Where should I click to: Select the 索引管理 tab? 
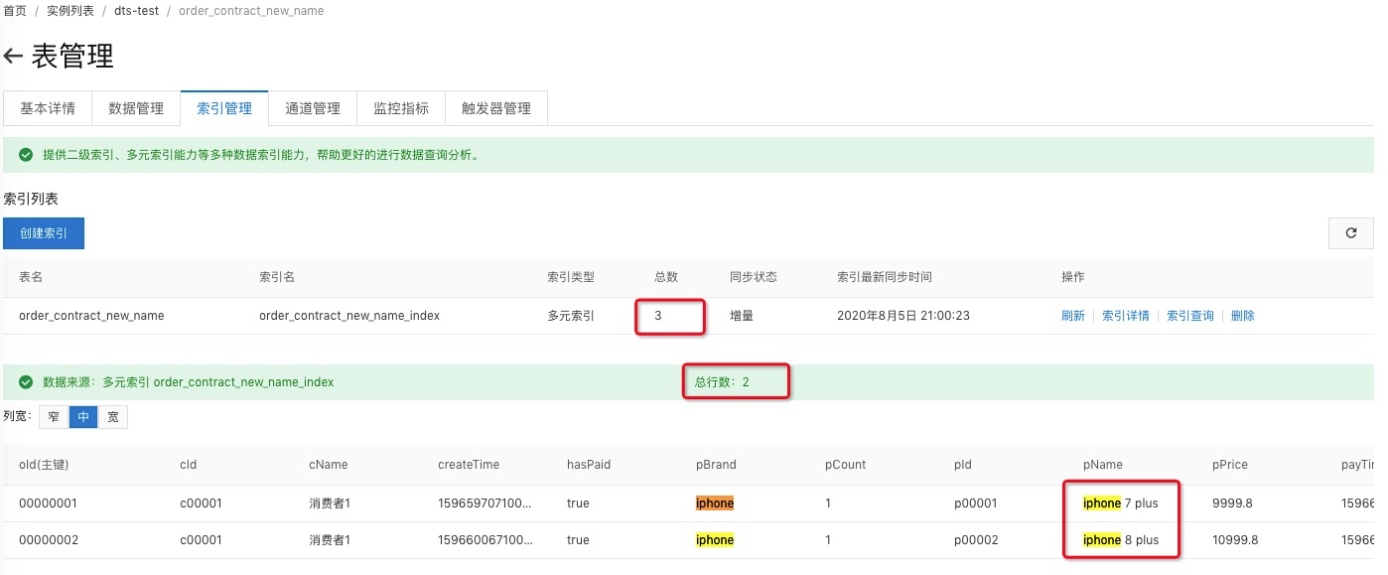224,108
